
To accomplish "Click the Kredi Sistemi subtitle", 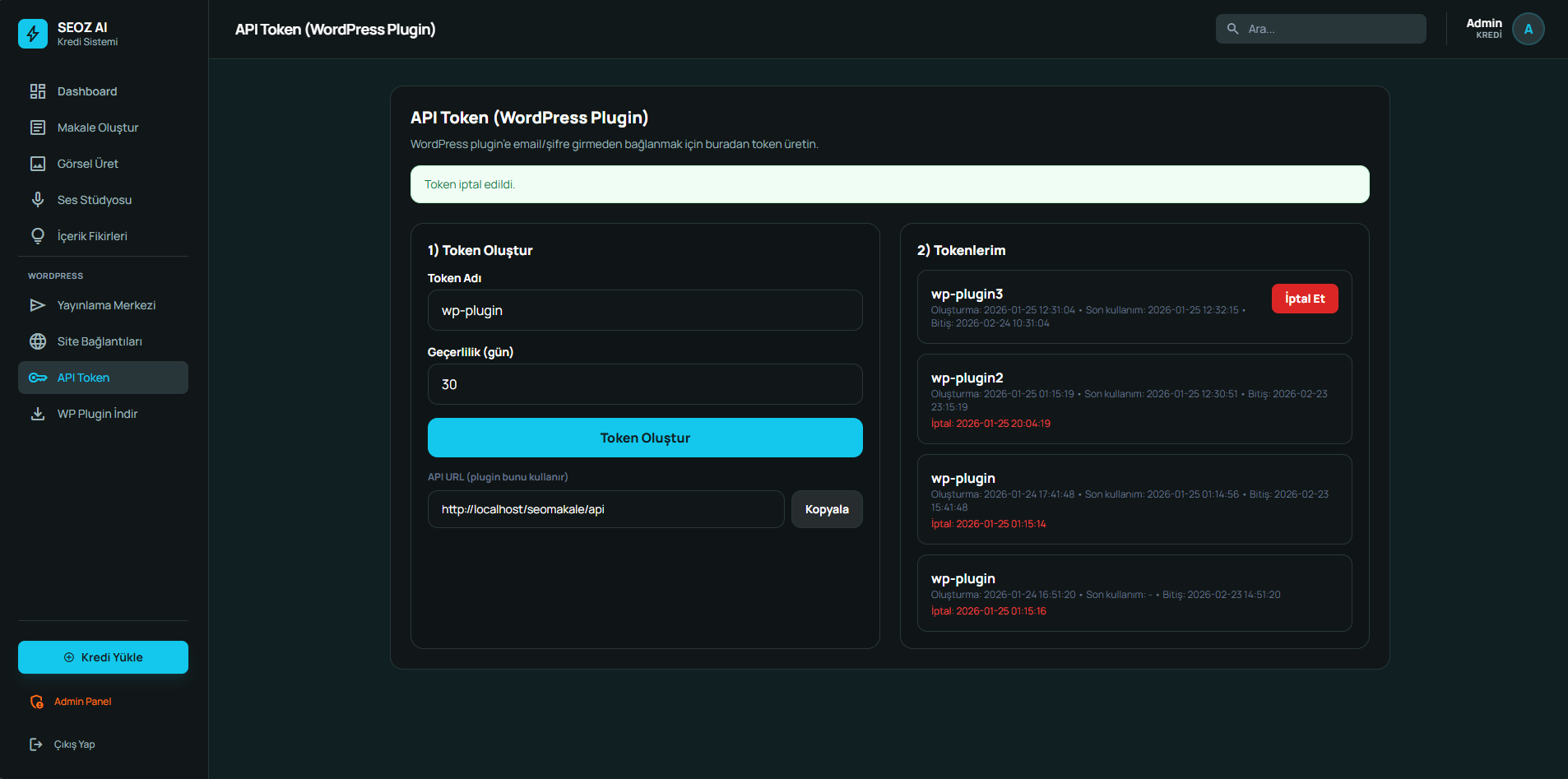I will tap(87, 42).
